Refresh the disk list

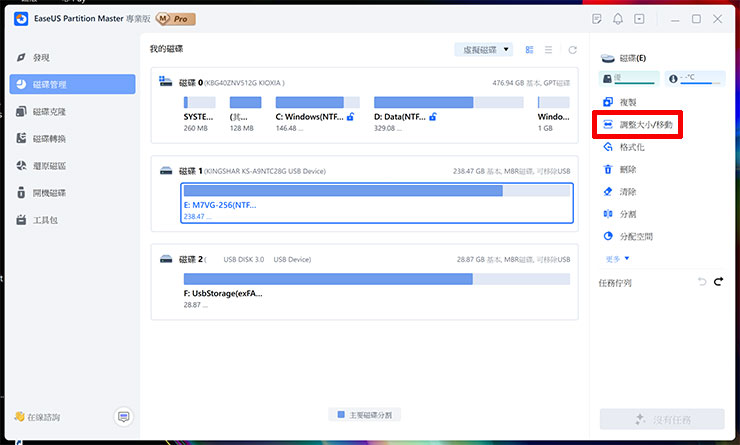[572, 50]
